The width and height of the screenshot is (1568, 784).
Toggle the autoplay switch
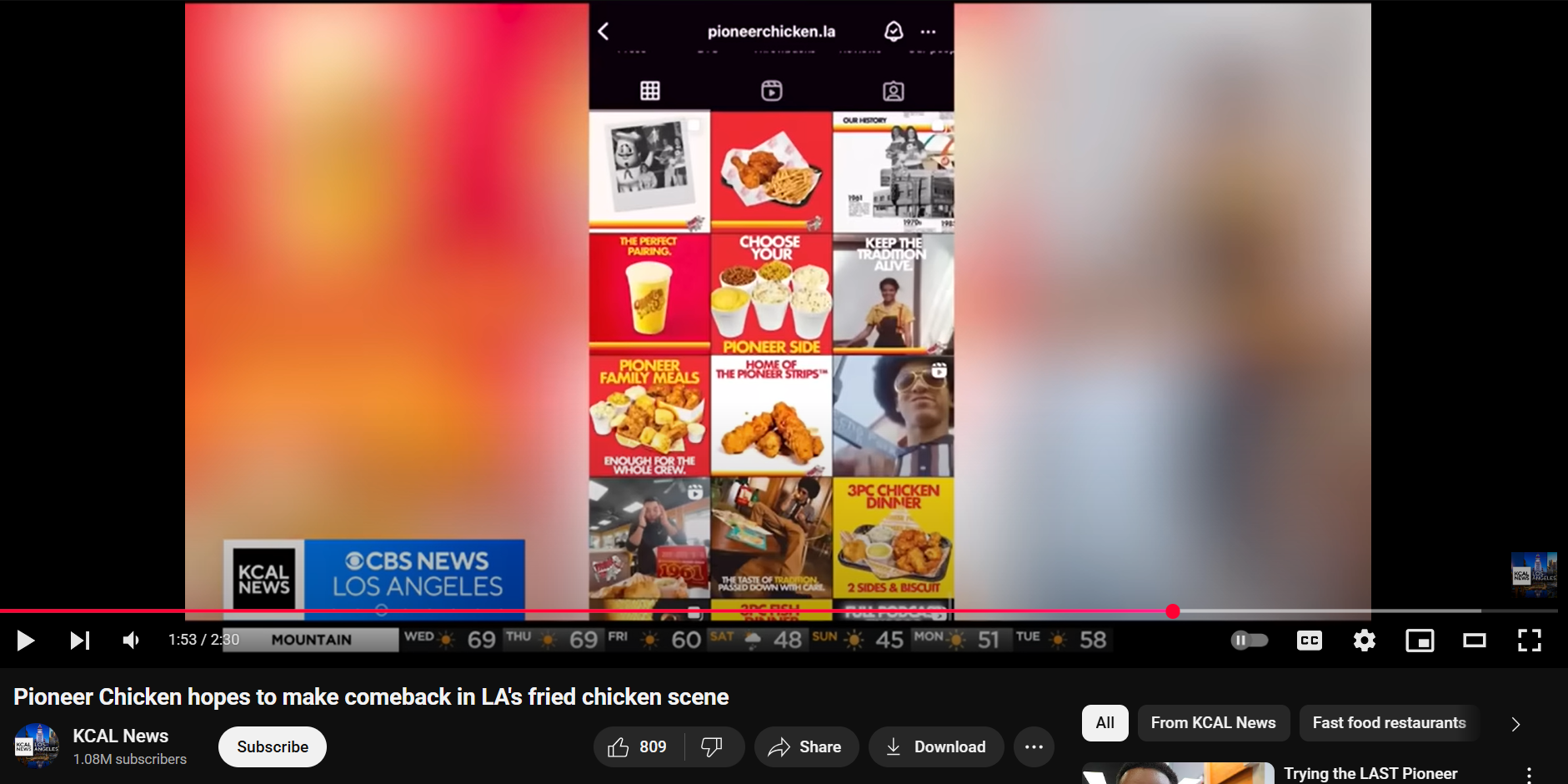1250,641
